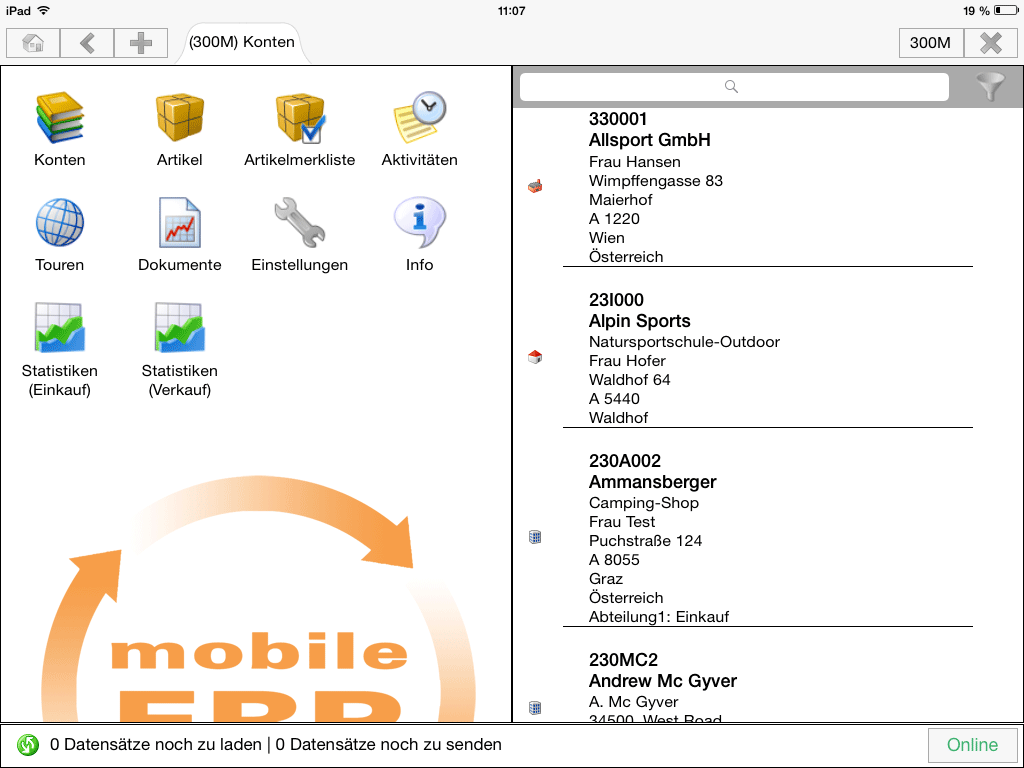Viewport: 1024px width, 768px height.
Task: Open the Artikel box icon
Action: [x=180, y=117]
